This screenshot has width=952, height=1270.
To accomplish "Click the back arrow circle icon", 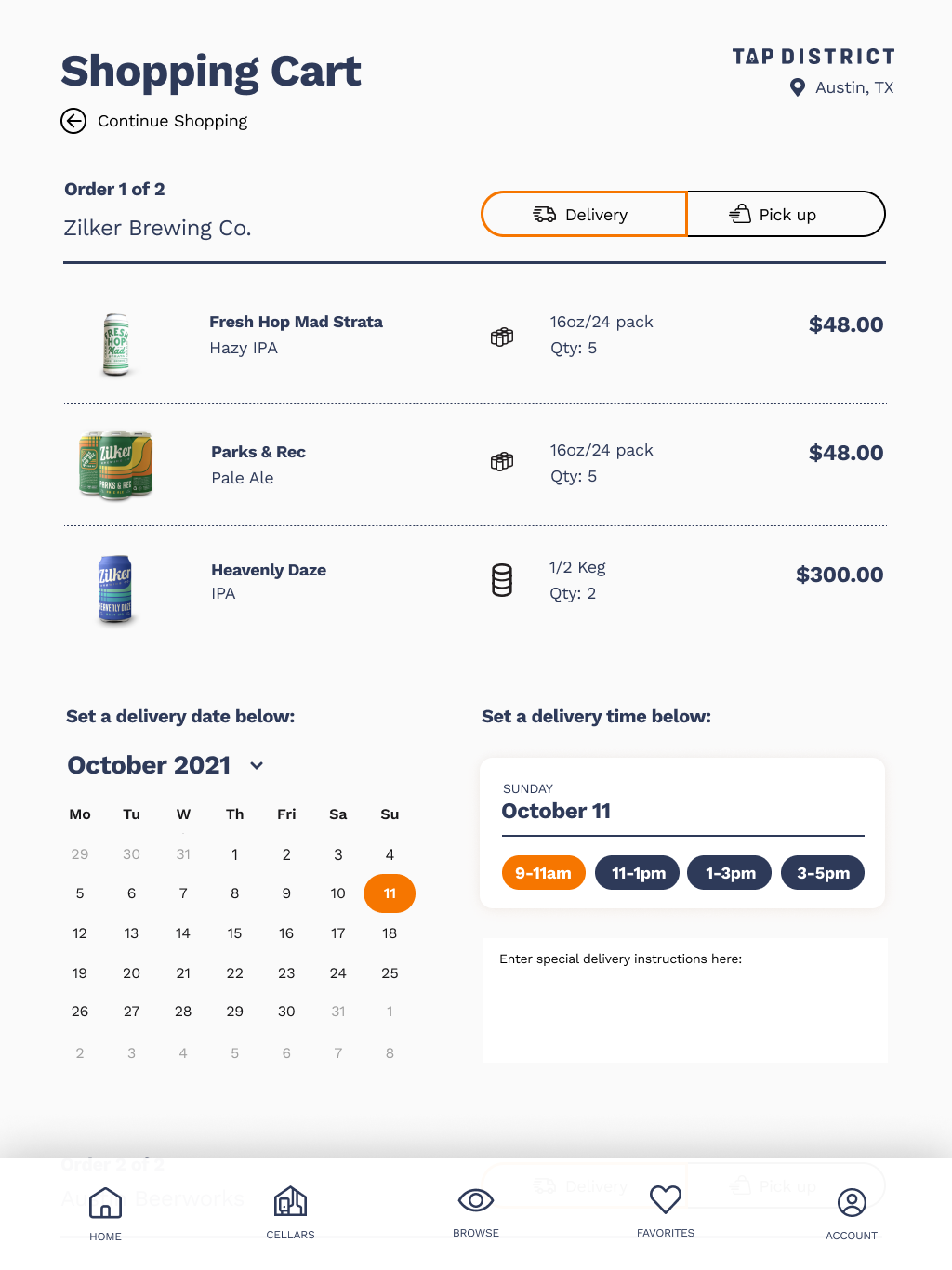I will tap(73, 121).
